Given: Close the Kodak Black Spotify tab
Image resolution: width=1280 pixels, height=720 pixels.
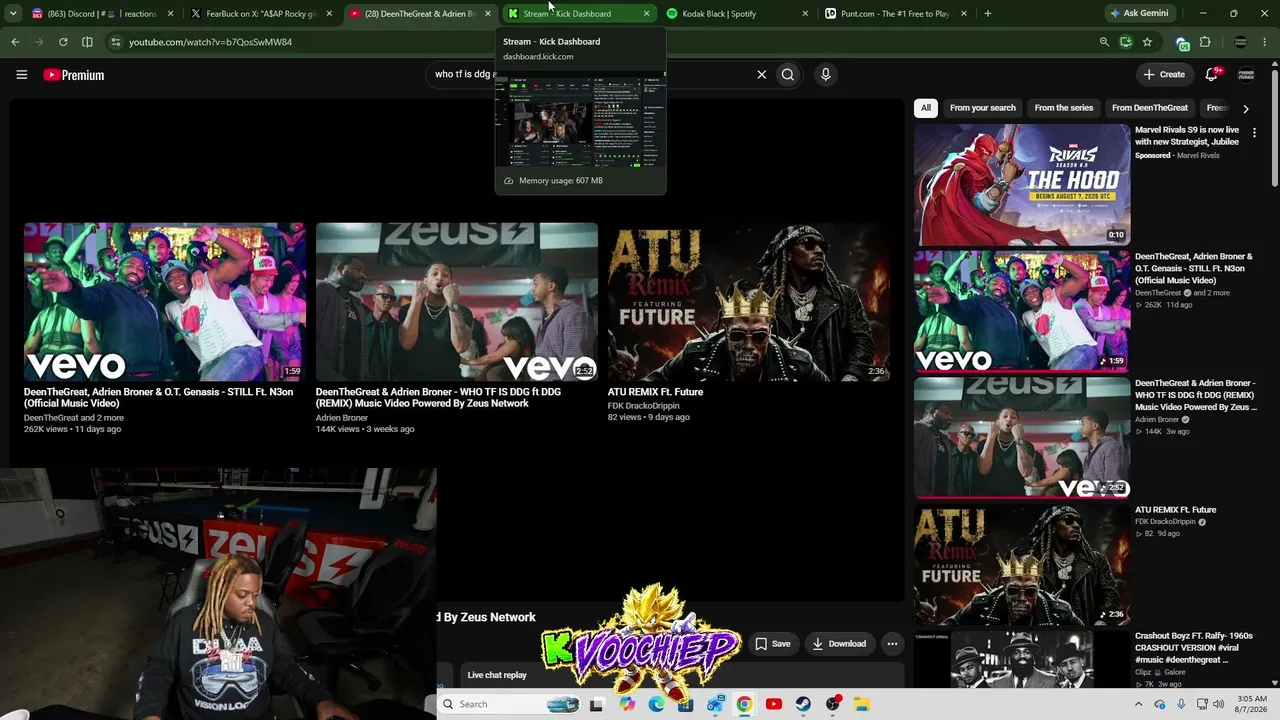Looking at the screenshot, I should (805, 14).
